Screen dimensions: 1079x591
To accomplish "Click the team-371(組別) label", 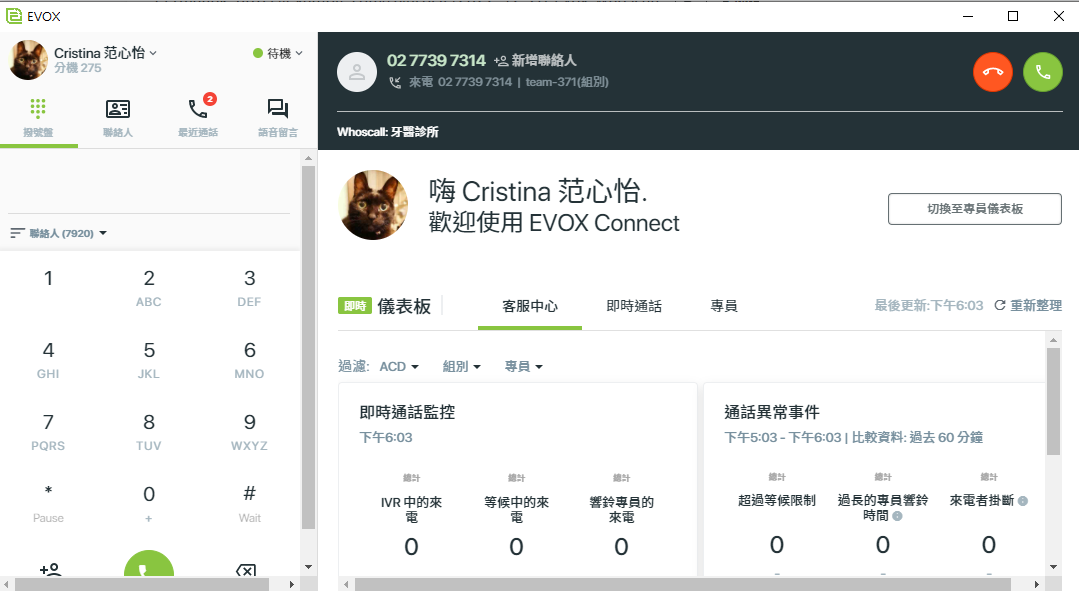I will [x=567, y=82].
